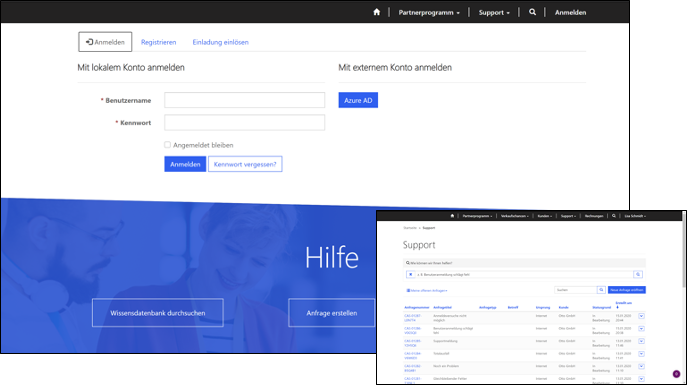Open the Partnerprogramm menu in the Support window

tap(477, 216)
